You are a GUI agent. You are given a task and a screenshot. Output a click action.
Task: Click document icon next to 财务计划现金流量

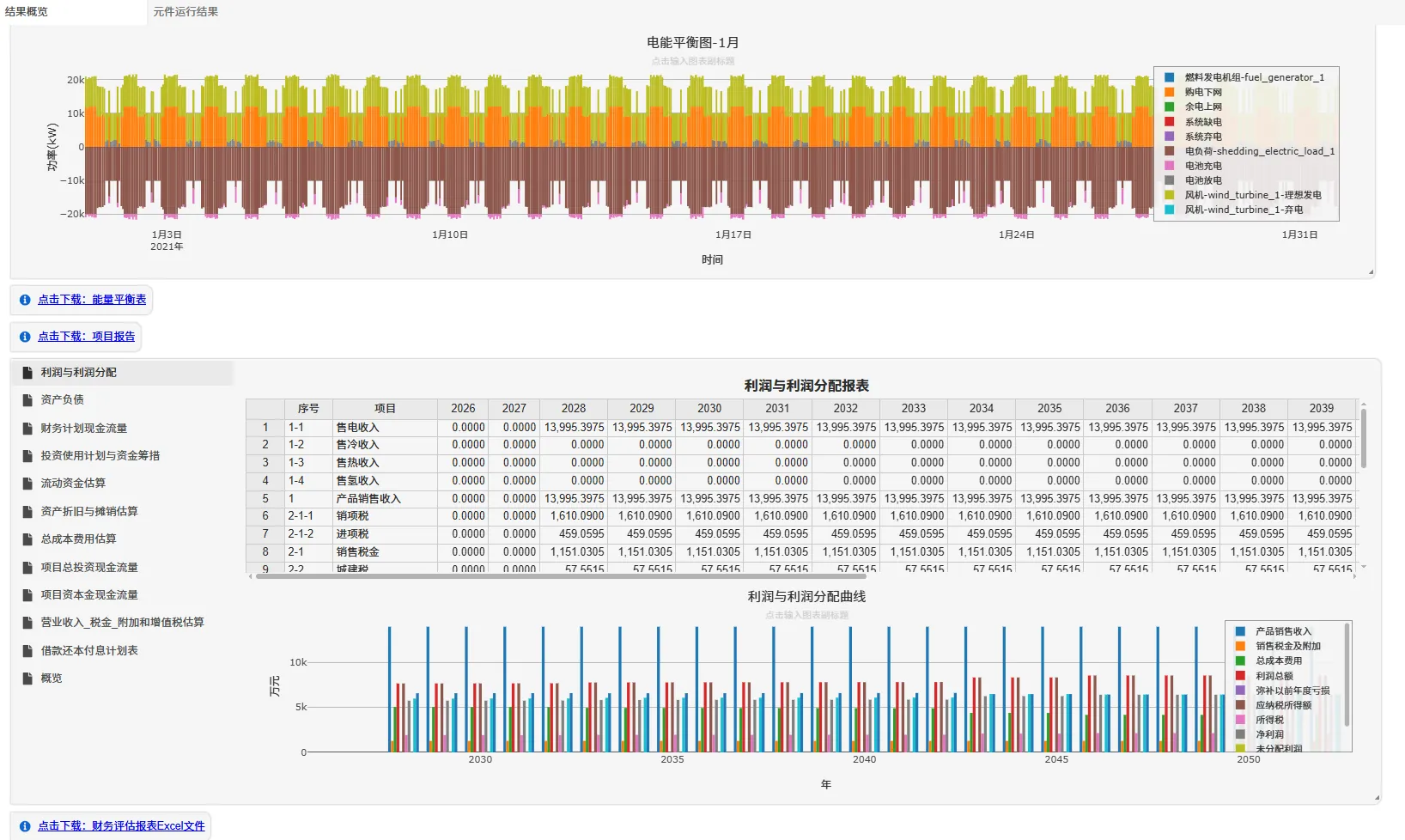(x=27, y=429)
